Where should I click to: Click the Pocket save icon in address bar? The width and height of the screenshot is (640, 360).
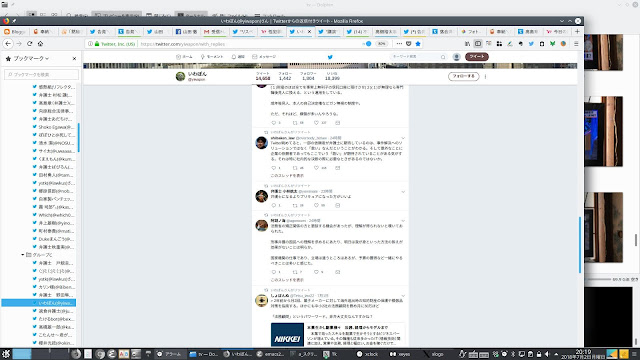[x=409, y=44]
